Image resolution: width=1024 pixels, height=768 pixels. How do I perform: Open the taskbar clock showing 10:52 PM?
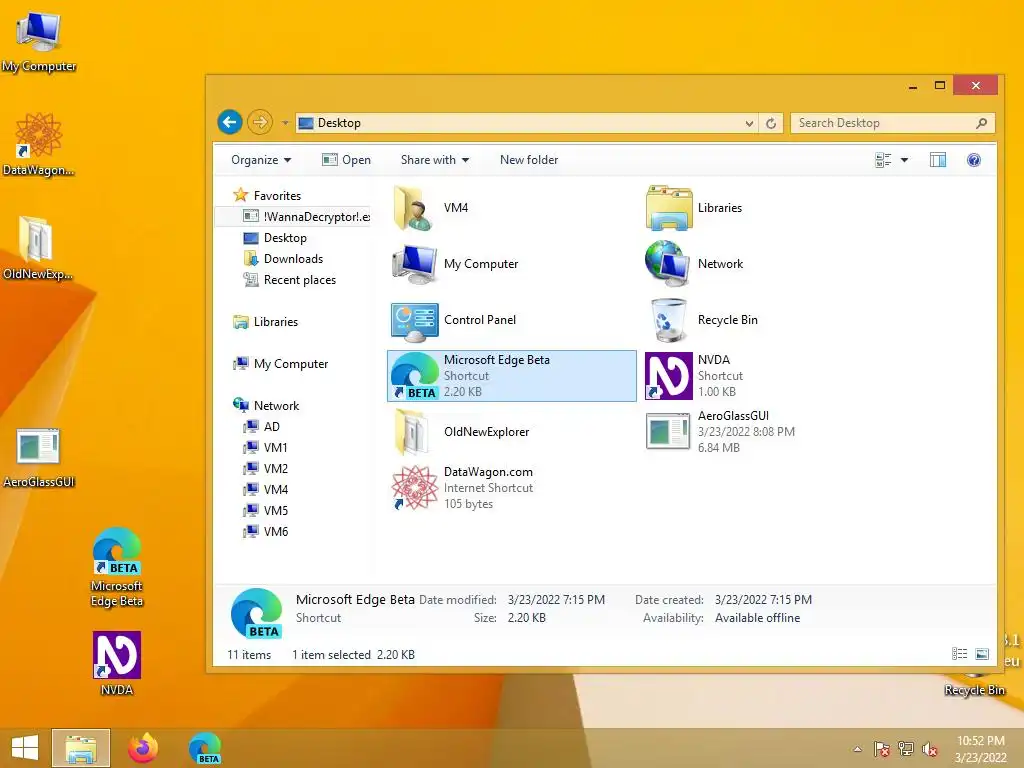981,748
